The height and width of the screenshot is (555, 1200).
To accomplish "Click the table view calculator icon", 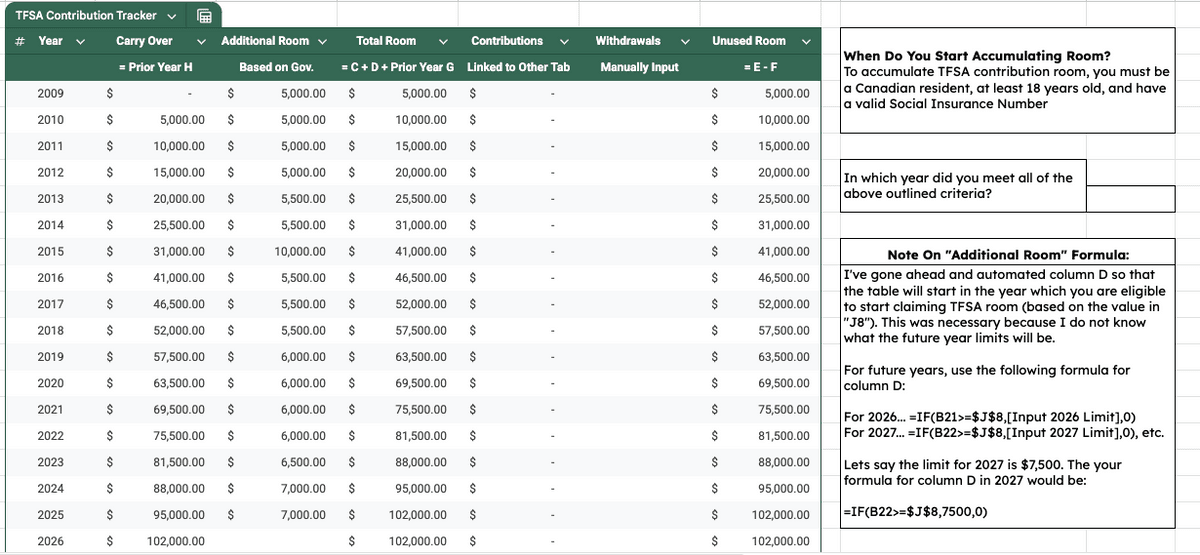I will click(x=203, y=15).
